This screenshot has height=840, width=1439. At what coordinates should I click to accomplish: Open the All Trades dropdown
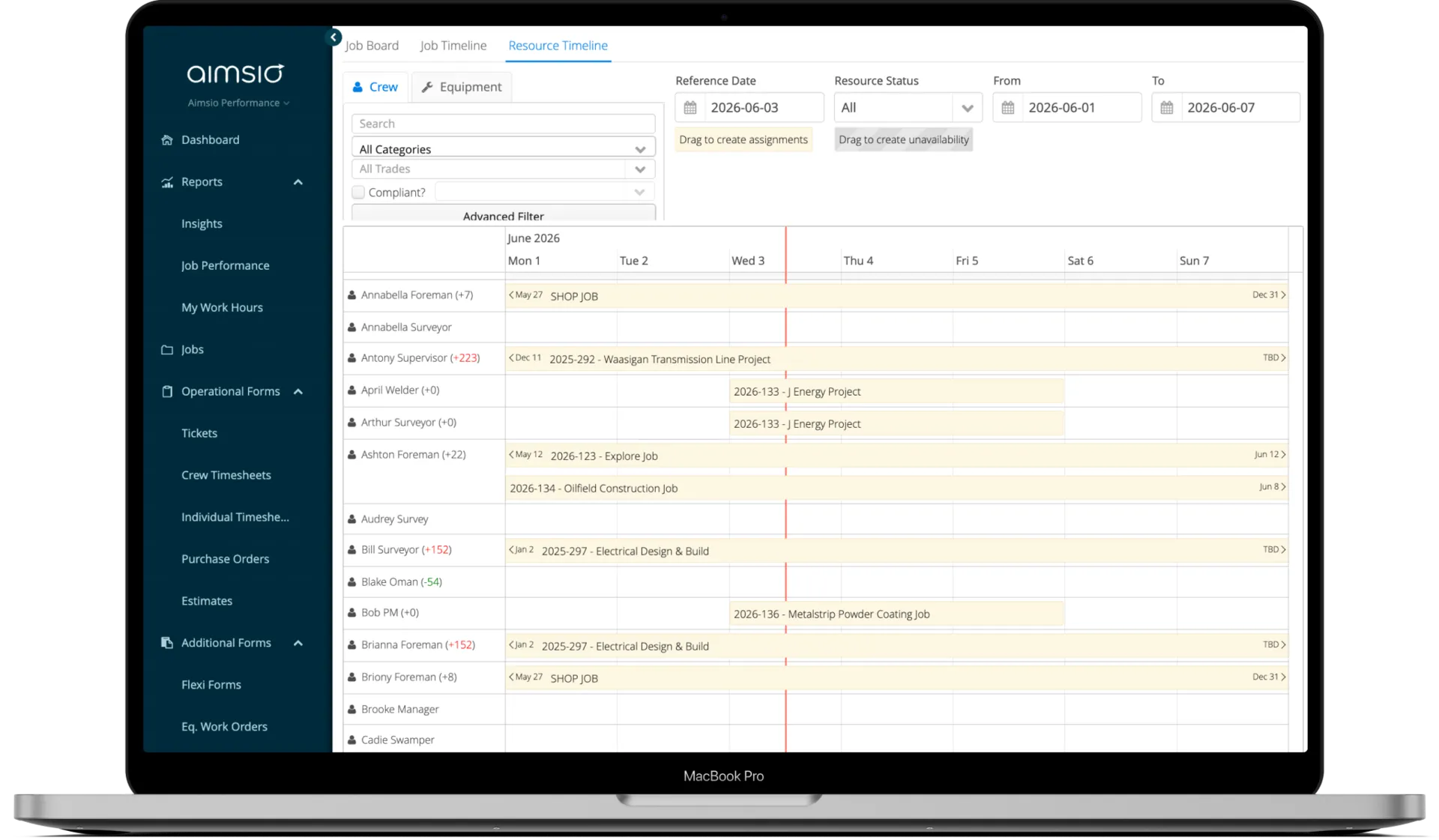coord(503,169)
